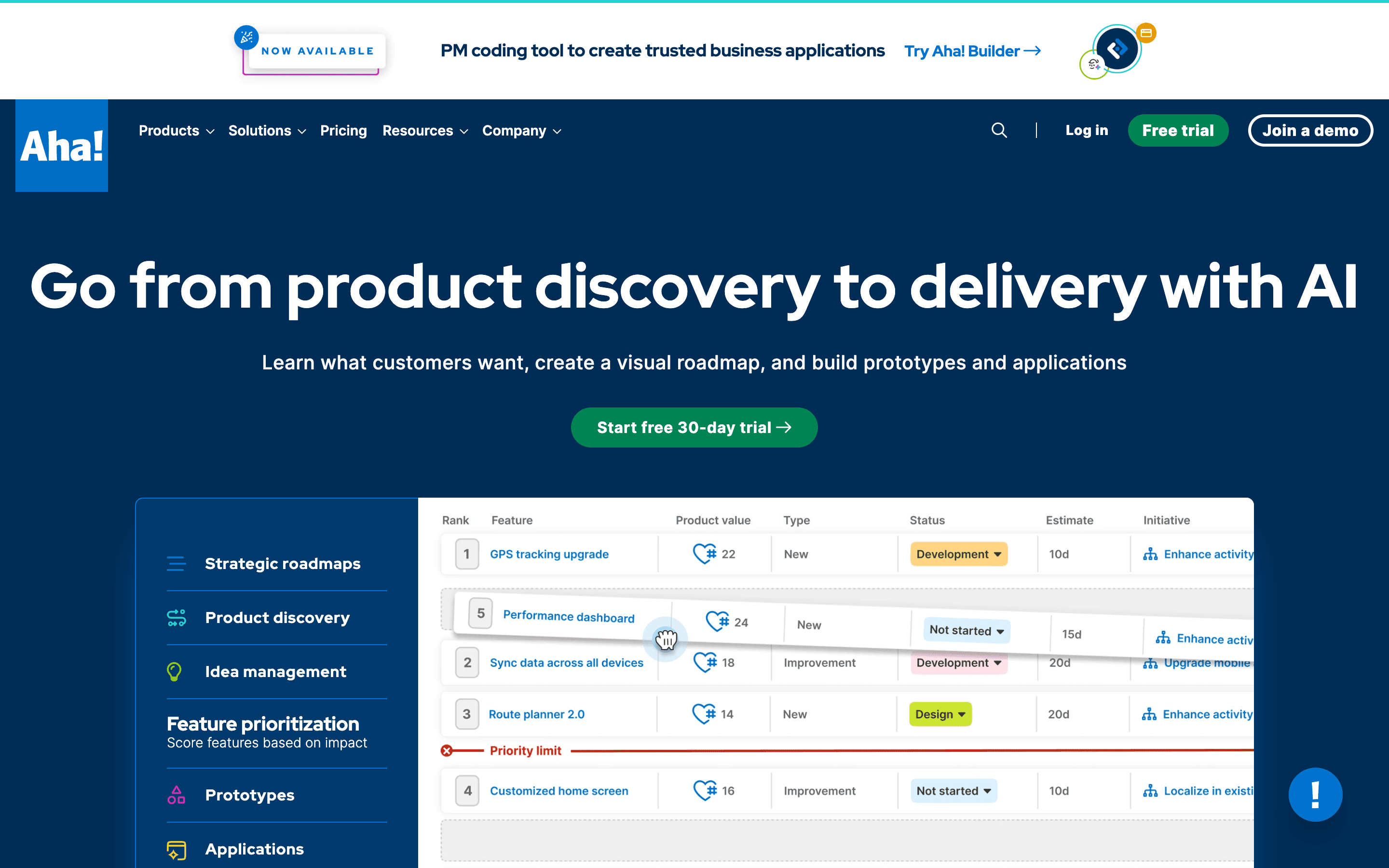This screenshot has height=868, width=1389.
Task: Click the Strategic roadmaps lines icon
Action: pyautogui.click(x=176, y=564)
